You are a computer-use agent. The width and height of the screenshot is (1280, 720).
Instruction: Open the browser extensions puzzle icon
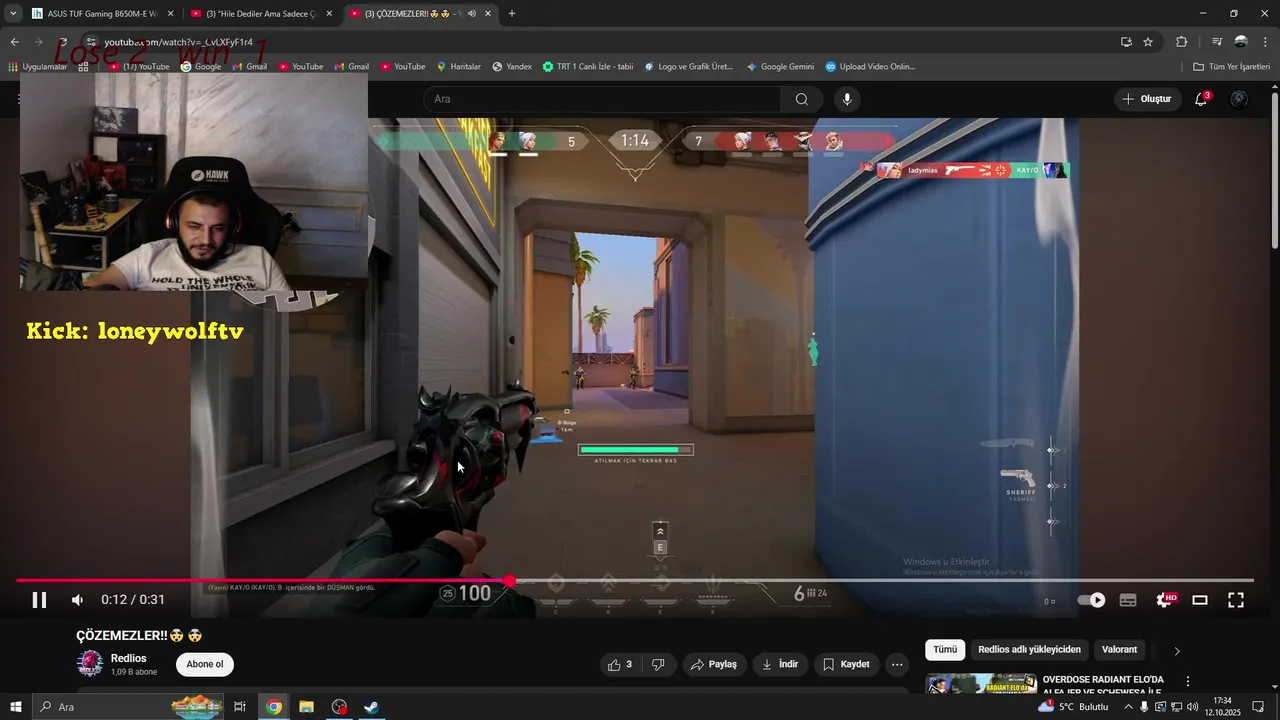(x=1181, y=42)
